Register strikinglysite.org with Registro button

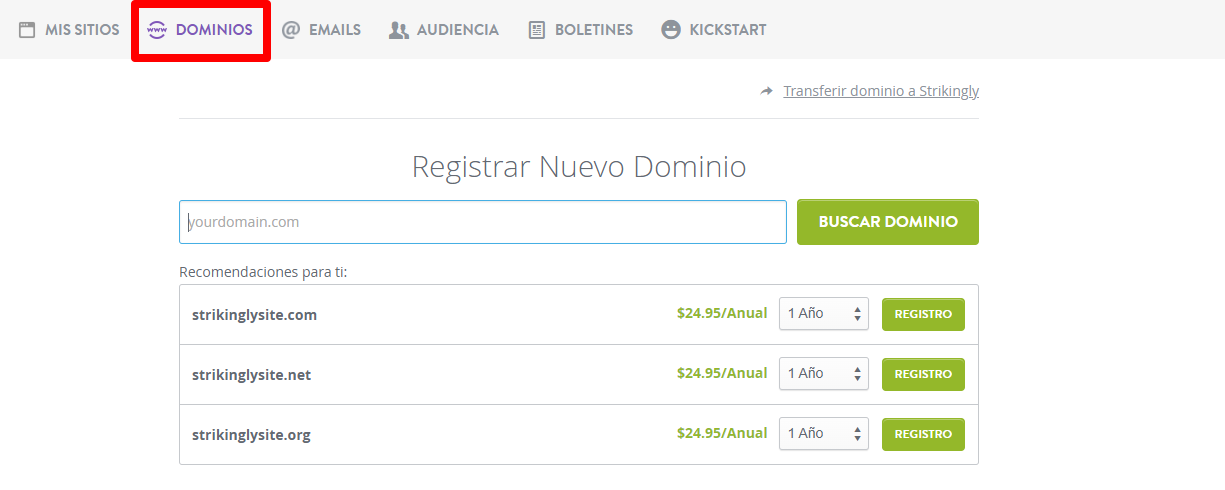tap(923, 434)
